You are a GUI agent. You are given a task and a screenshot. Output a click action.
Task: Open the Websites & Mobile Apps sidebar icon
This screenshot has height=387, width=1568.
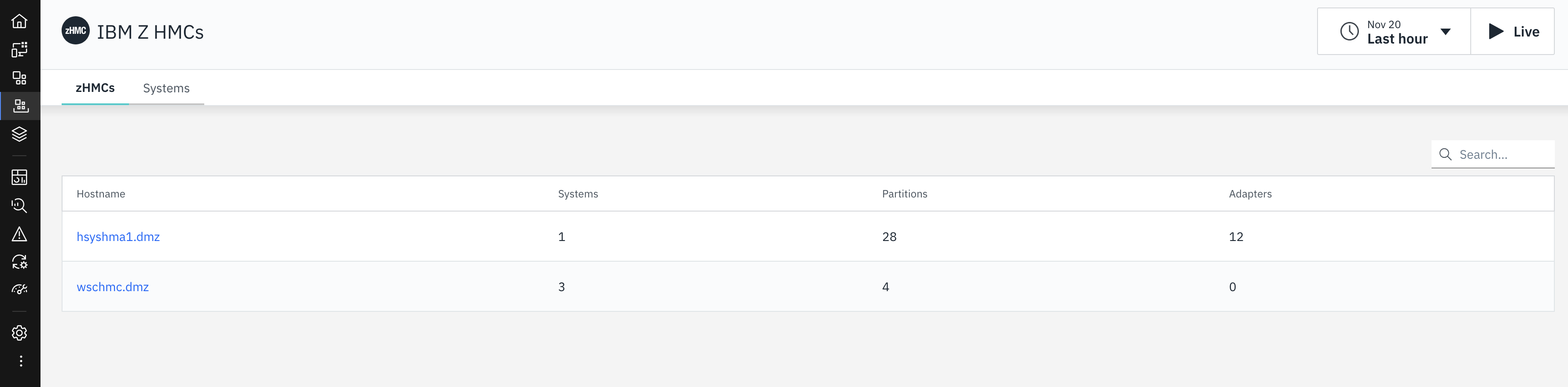(x=19, y=49)
